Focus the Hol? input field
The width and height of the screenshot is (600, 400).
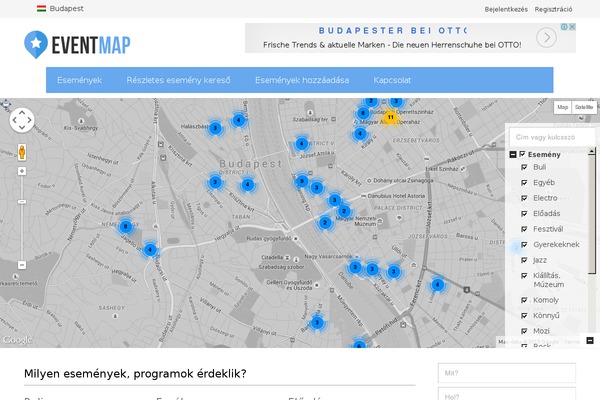pos(507,394)
